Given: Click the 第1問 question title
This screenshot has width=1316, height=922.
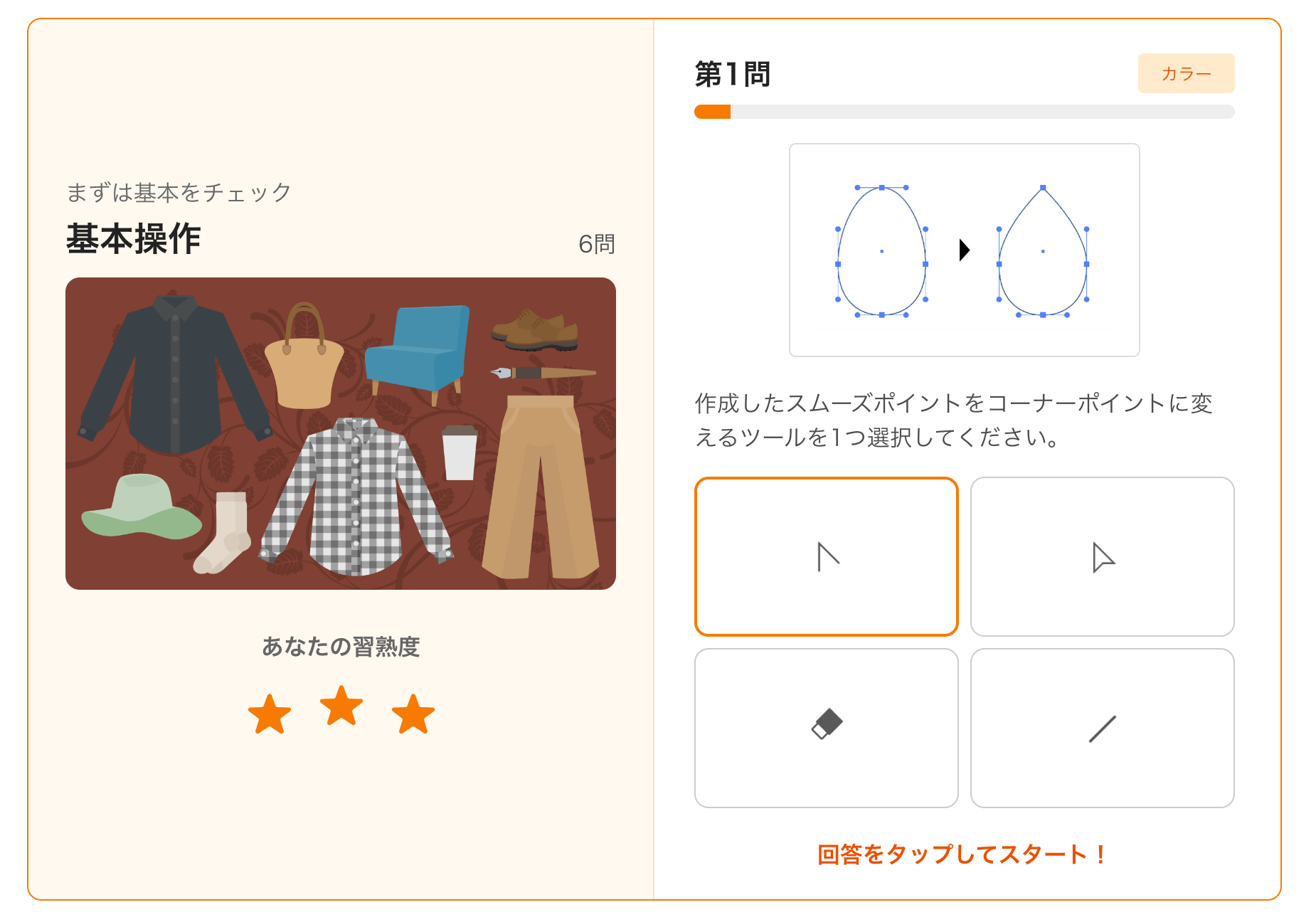Looking at the screenshot, I should coord(733,74).
